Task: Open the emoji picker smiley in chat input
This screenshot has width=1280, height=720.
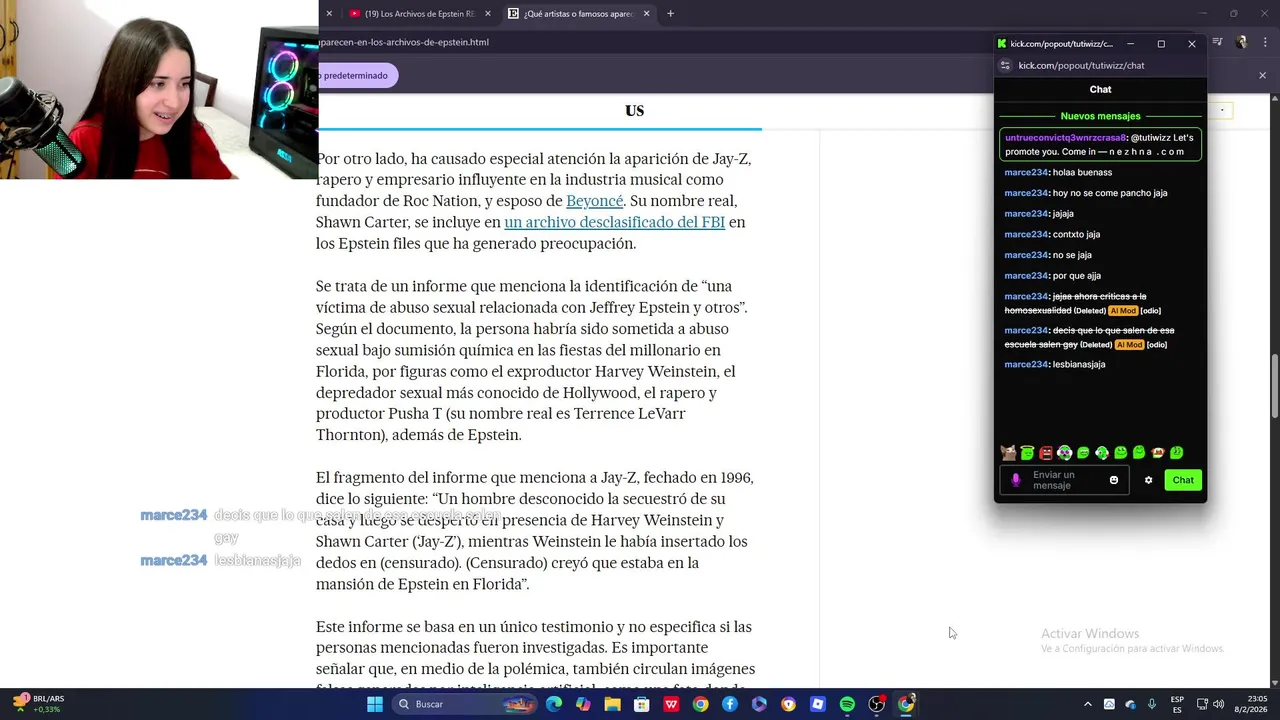Action: 1114,480
